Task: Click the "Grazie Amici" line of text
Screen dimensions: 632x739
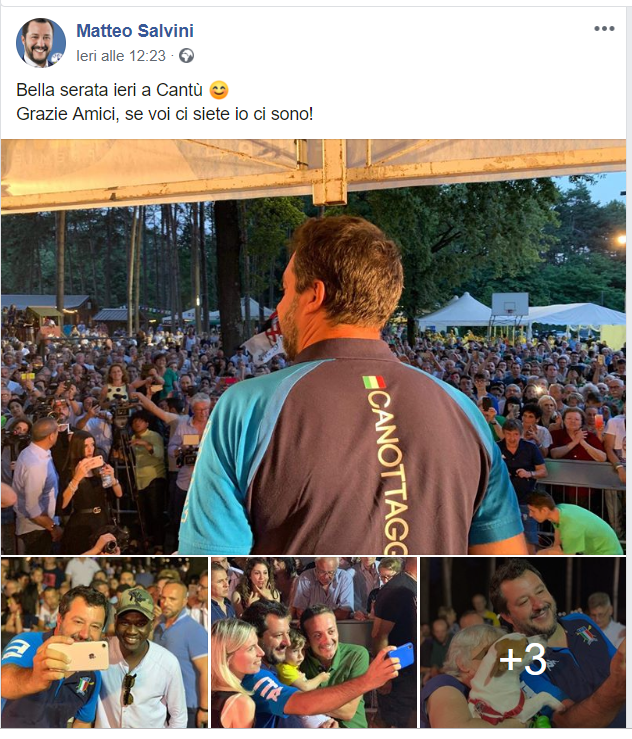Action: click(x=164, y=114)
